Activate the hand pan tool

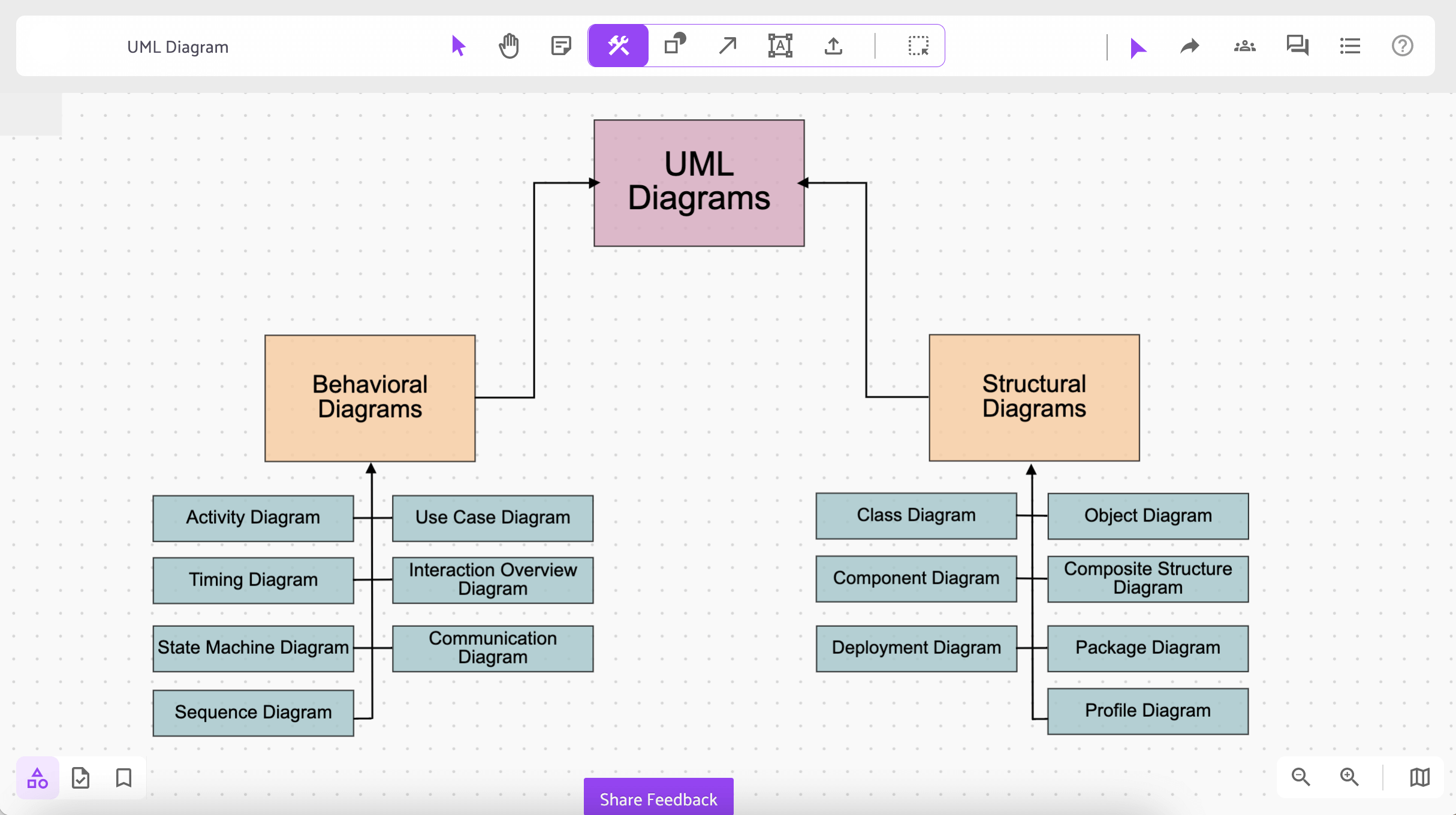tap(509, 46)
